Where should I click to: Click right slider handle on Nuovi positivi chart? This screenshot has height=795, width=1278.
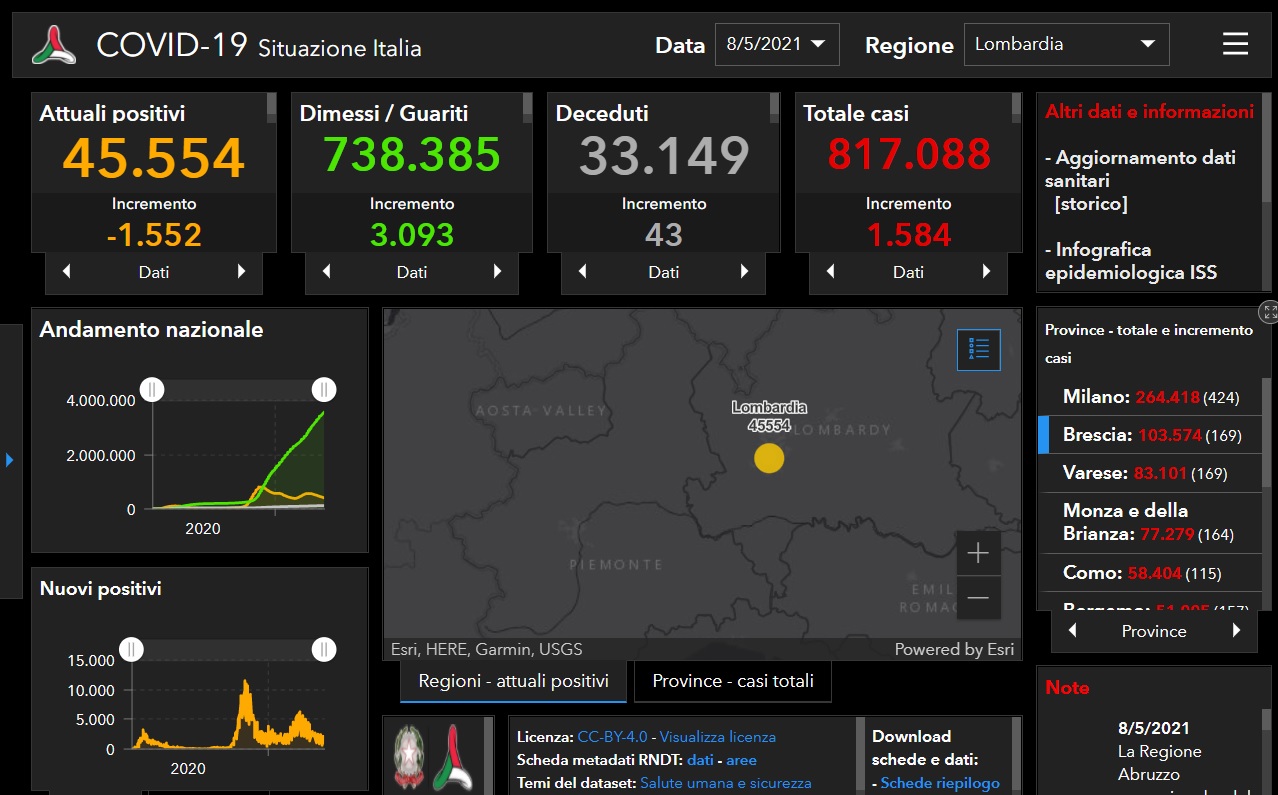click(x=323, y=650)
